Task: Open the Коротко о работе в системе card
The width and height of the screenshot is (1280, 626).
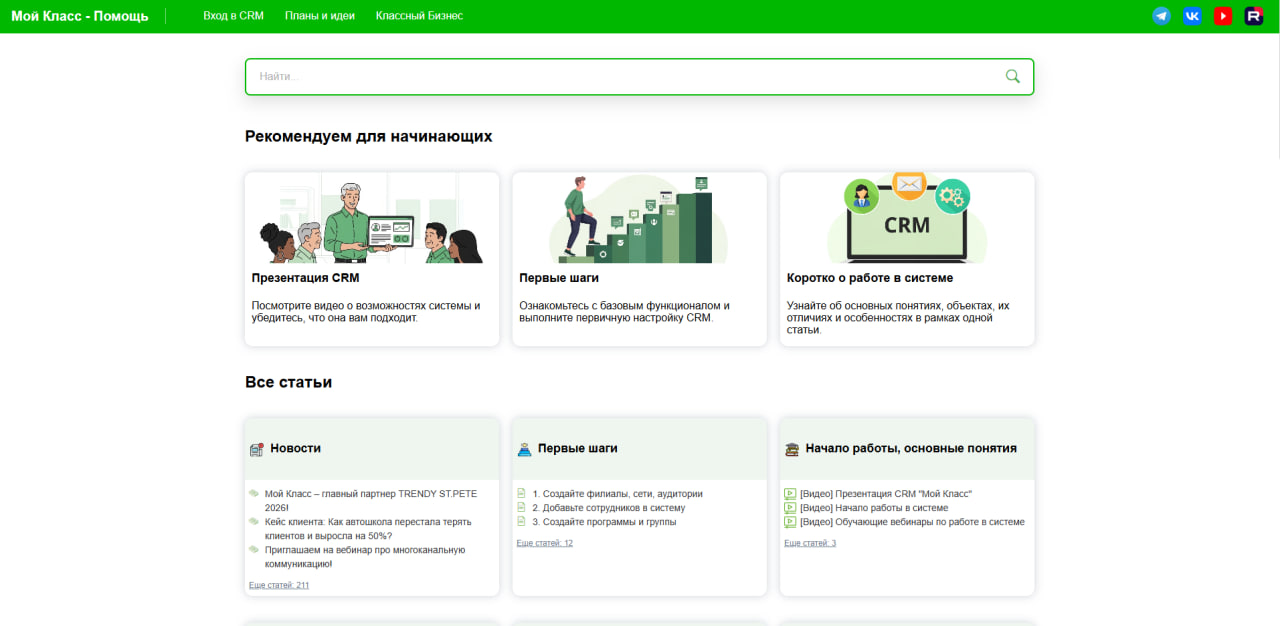Action: (x=907, y=259)
